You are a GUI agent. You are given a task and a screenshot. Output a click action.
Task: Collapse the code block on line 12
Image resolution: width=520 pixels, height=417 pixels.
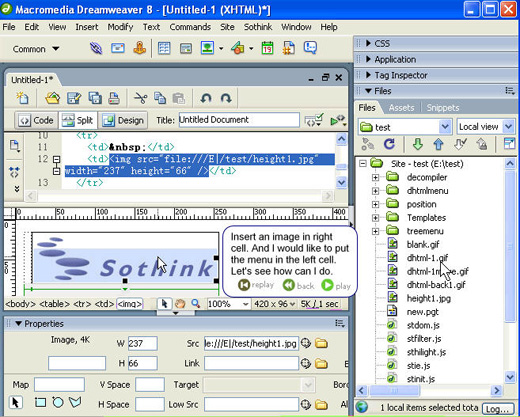pos(57,159)
